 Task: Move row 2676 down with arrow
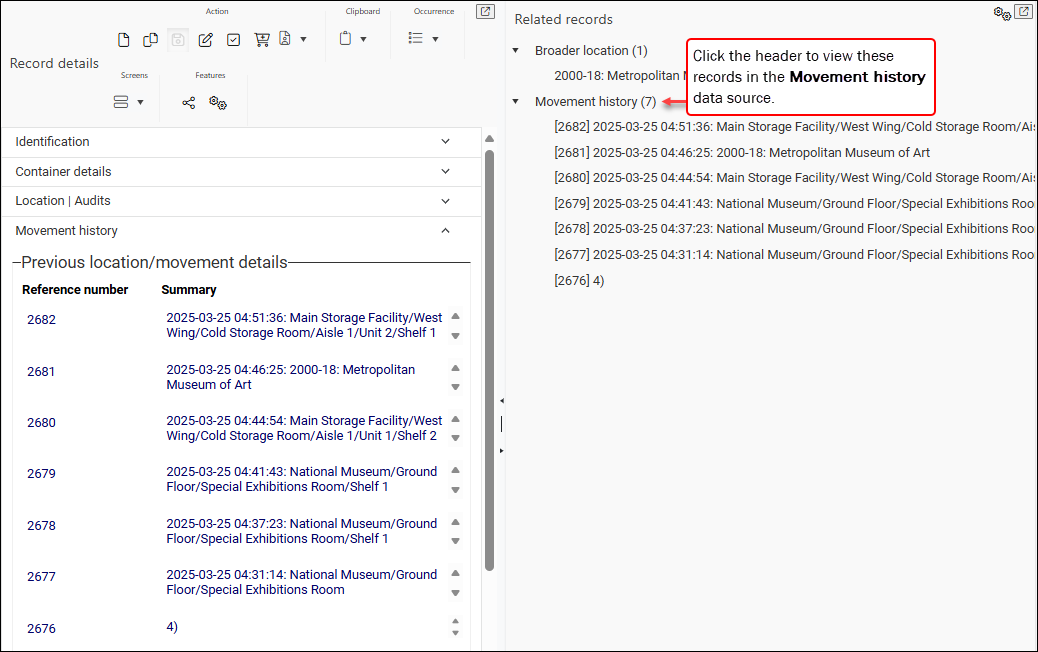[455, 633]
